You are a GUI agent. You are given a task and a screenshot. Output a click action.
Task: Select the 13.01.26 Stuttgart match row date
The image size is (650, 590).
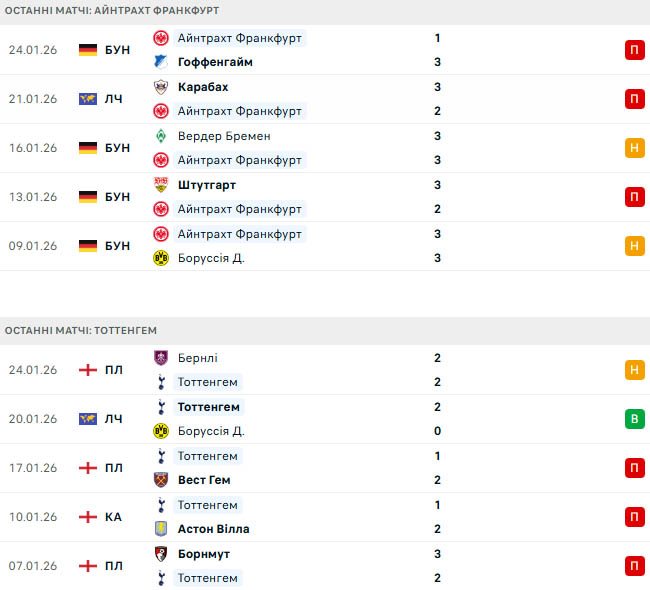pos(32,197)
